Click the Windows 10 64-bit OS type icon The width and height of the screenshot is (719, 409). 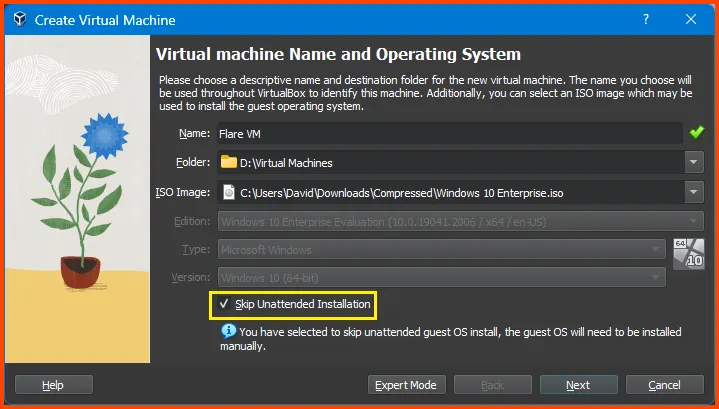(x=689, y=254)
